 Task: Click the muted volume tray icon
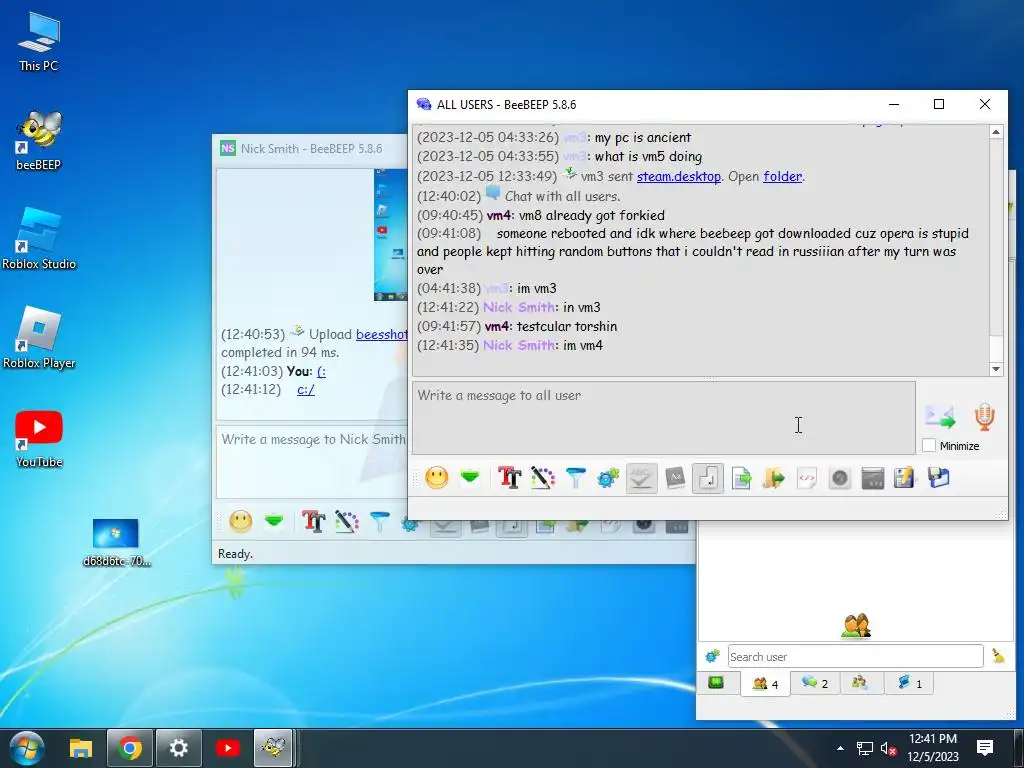click(x=888, y=748)
